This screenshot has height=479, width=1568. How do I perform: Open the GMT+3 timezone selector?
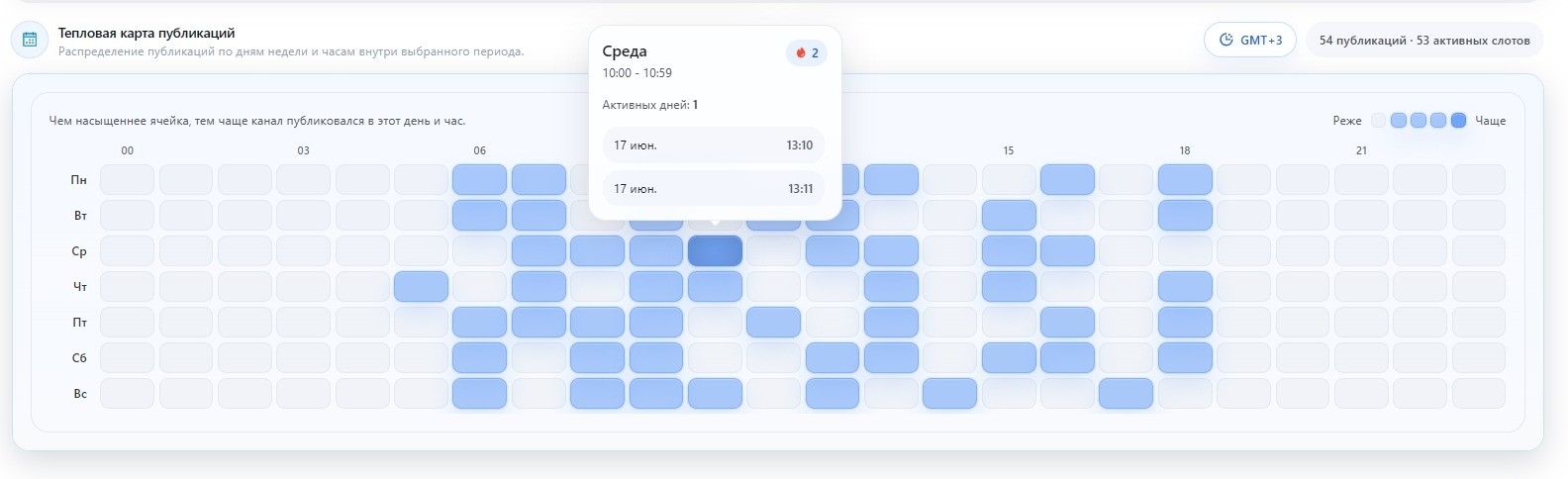pyautogui.click(x=1249, y=40)
